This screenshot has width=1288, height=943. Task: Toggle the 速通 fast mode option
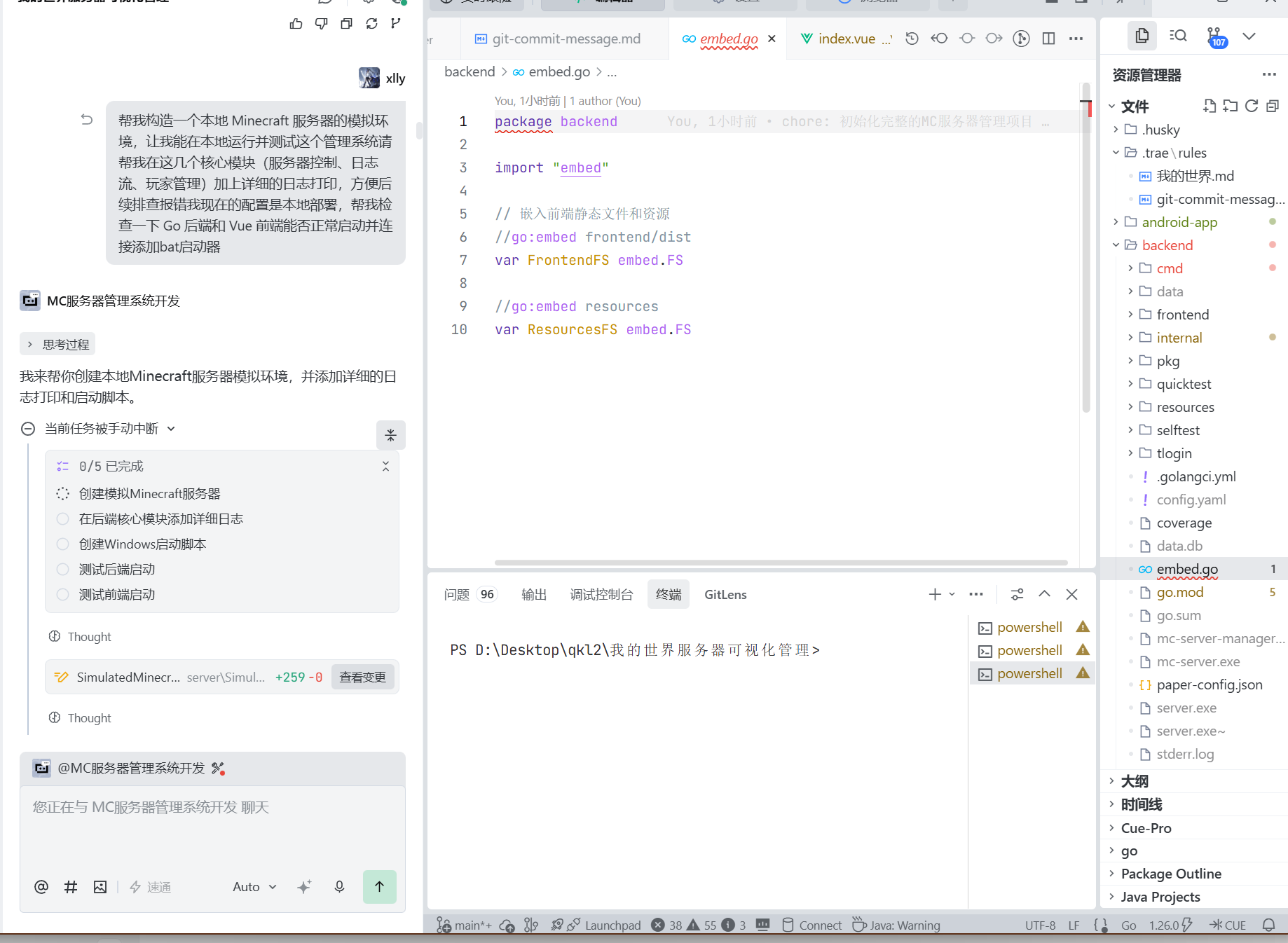[151, 887]
